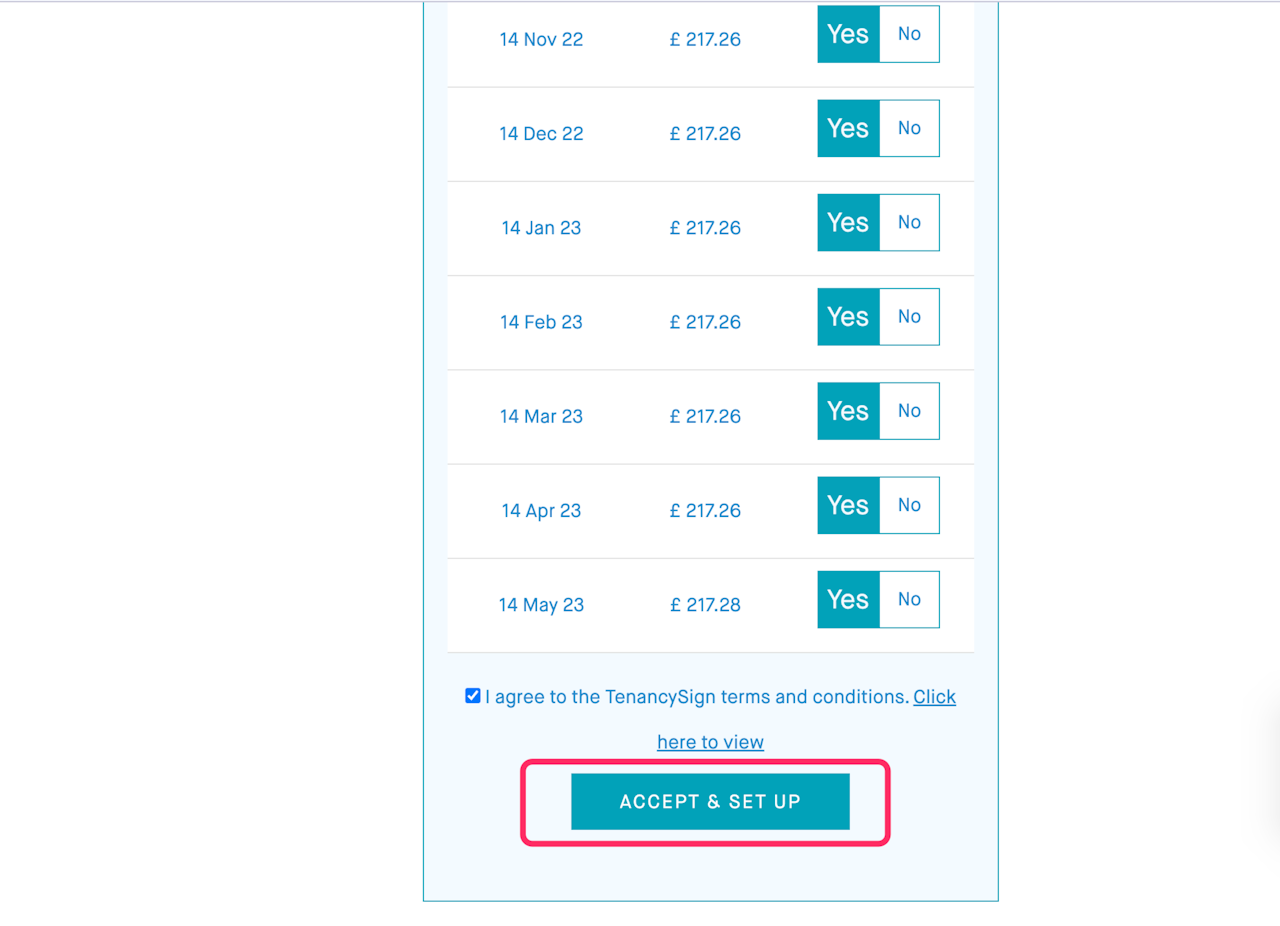Toggle 14 May 23 payment to No
The image size is (1280, 926).
pos(909,599)
